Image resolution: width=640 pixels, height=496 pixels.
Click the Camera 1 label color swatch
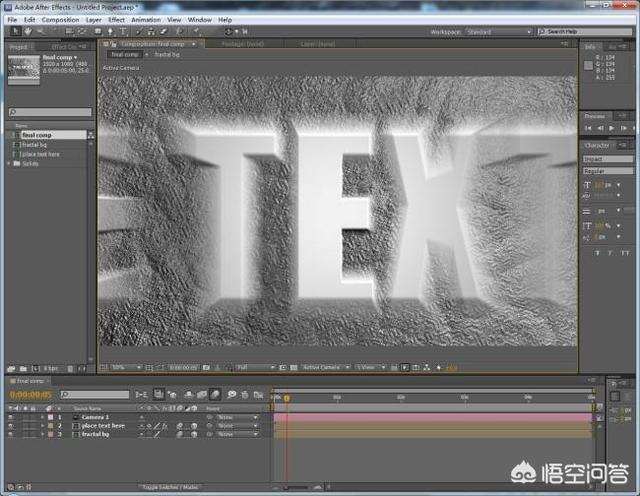[x=50, y=417]
